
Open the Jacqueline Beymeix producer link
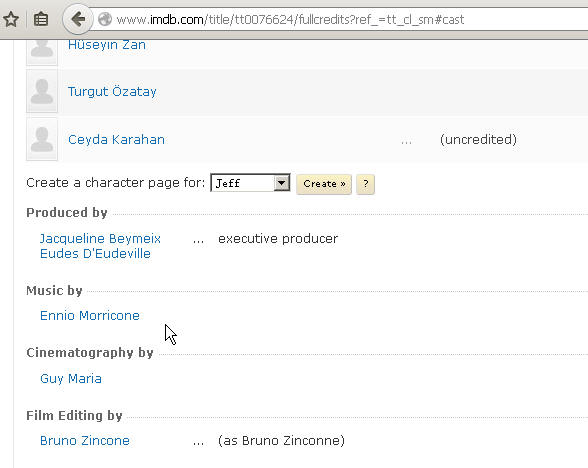[x=100, y=238]
